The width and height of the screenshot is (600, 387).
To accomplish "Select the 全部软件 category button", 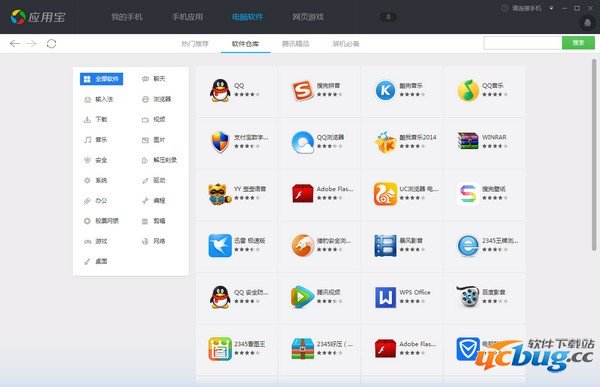I will pos(101,79).
